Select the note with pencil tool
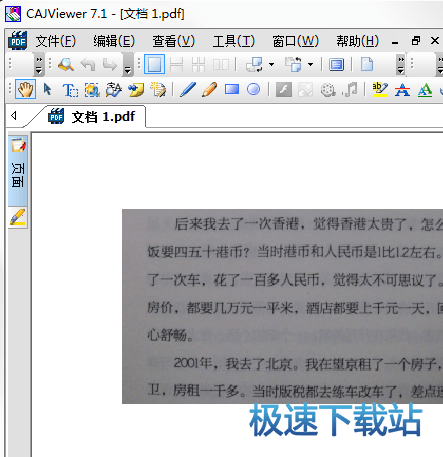Screen dimensions: 443x457 [158, 90]
